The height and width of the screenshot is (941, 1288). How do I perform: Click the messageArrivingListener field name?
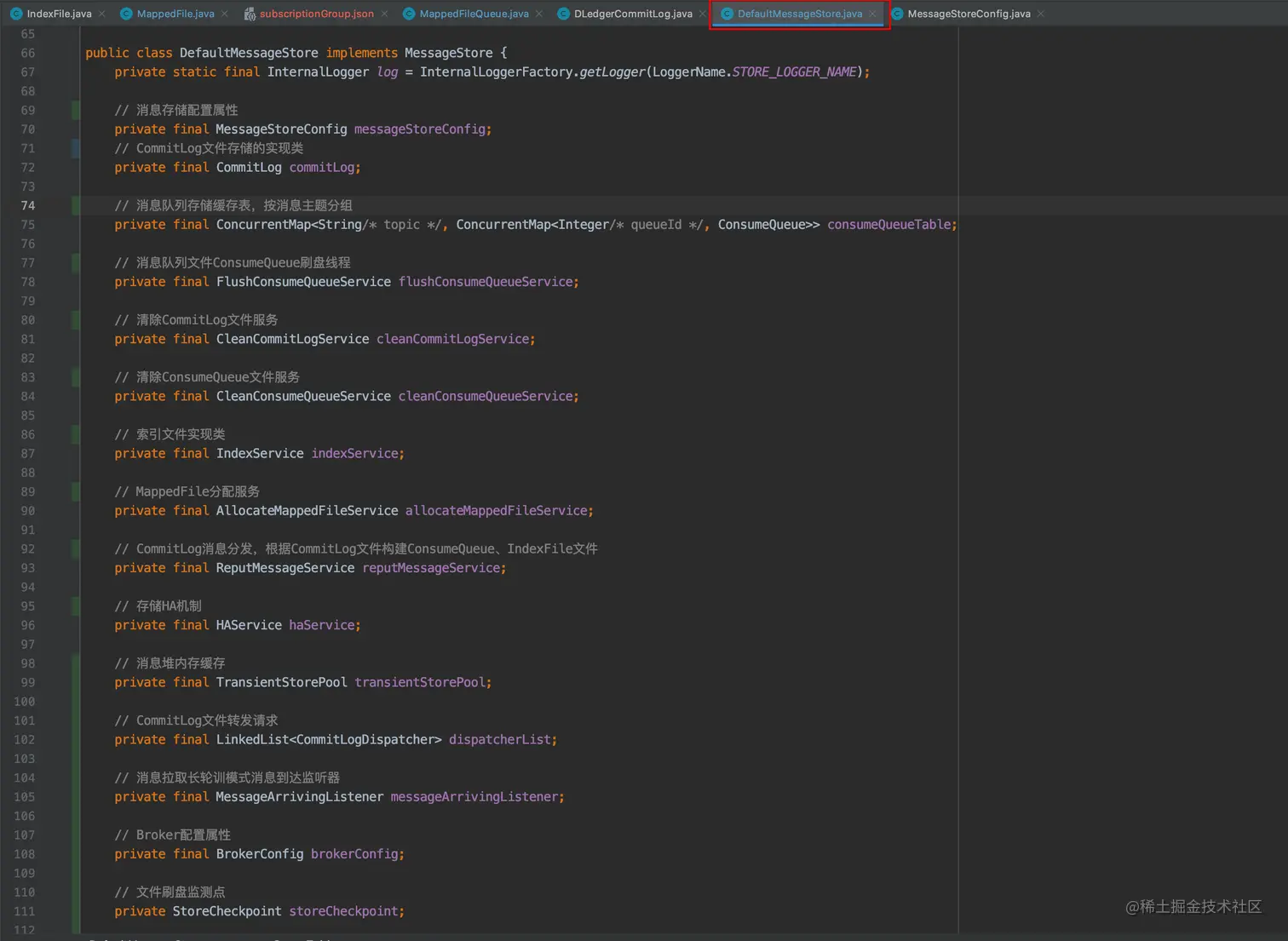pyautogui.click(x=474, y=797)
